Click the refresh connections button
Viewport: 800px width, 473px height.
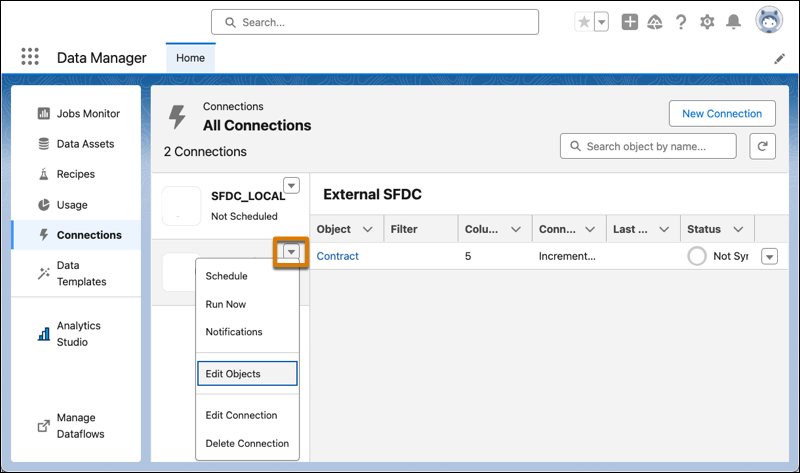click(762, 146)
